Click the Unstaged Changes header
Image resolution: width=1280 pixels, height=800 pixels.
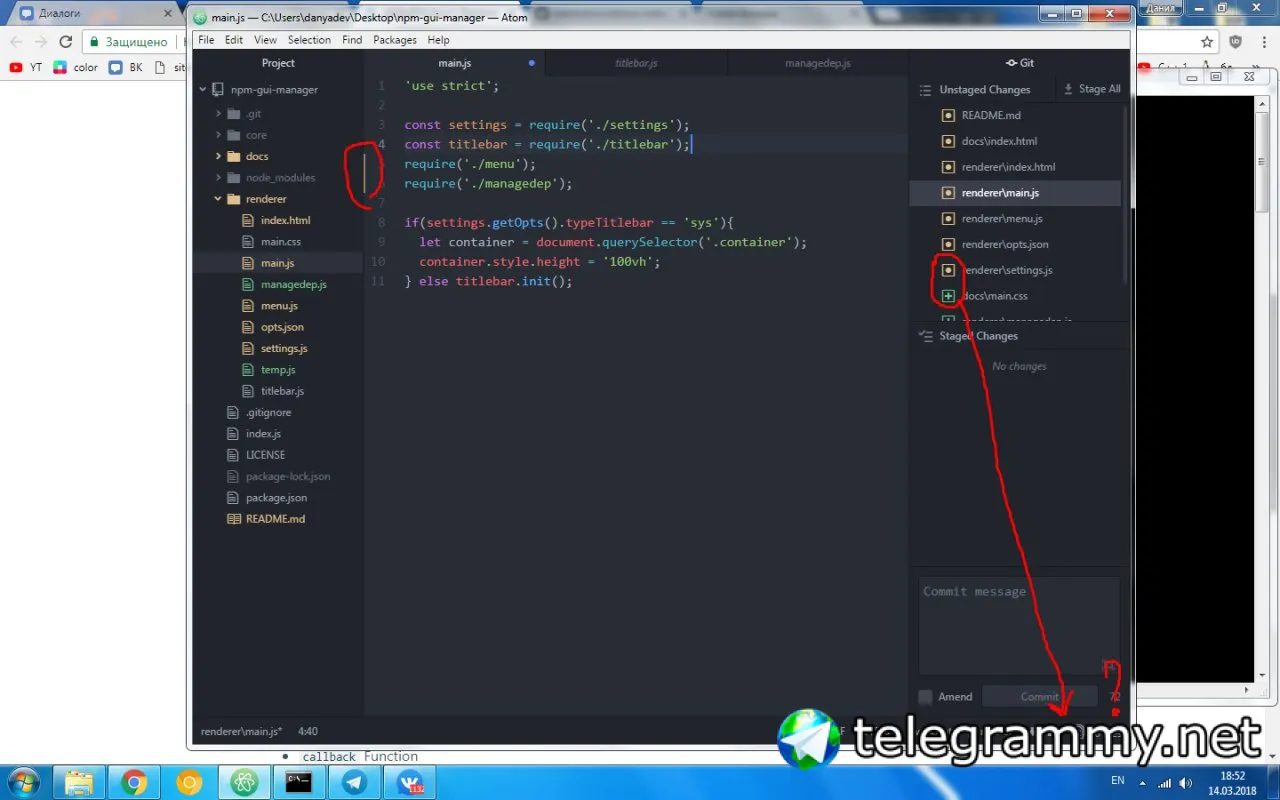984,90
